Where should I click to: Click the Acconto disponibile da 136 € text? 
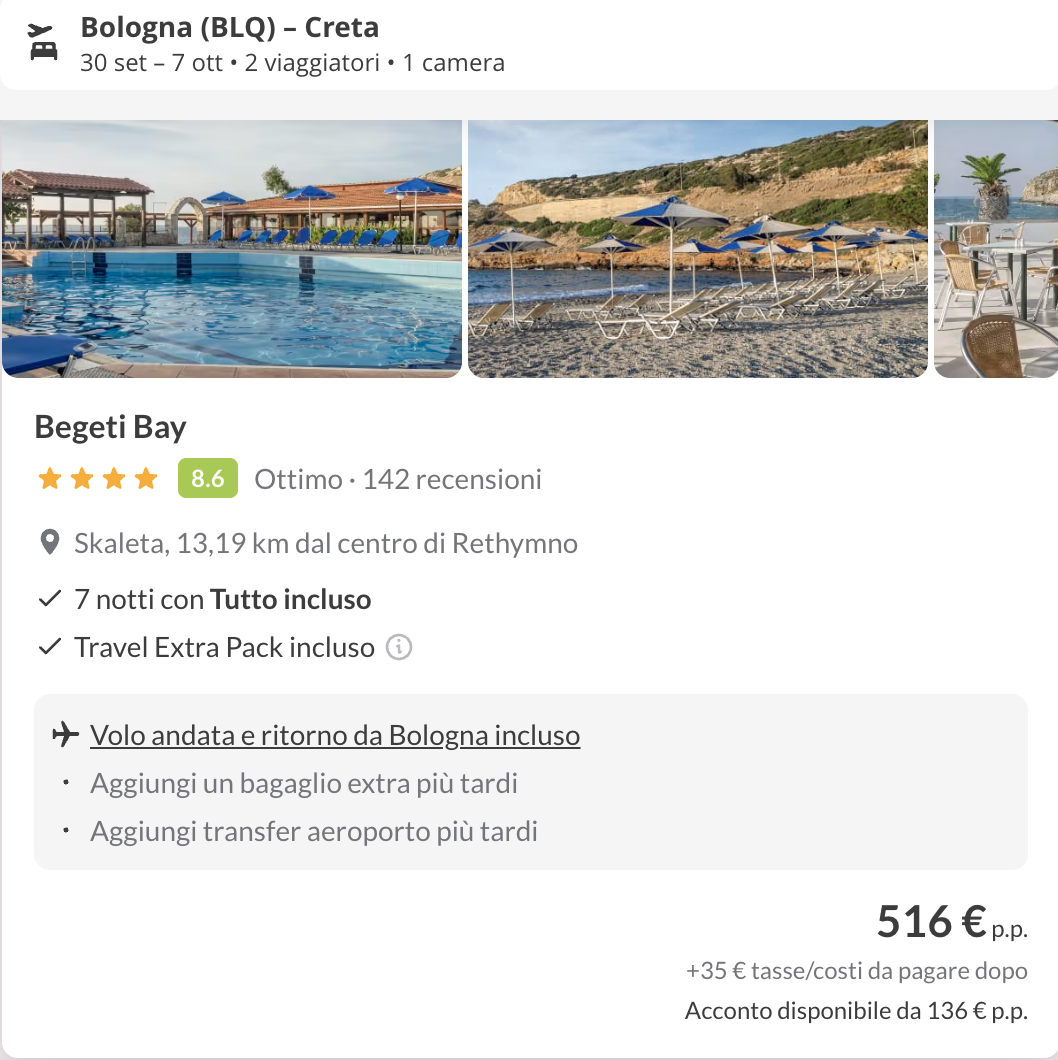coord(856,1010)
